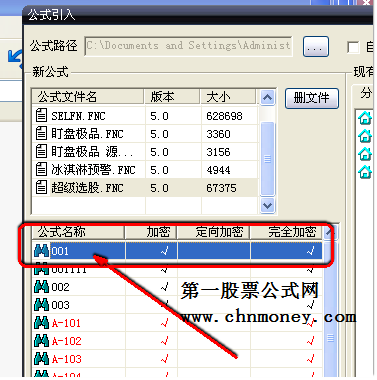This screenshot has height=380, width=377.
Task: Click size value 628698
Action: [x=224, y=116]
